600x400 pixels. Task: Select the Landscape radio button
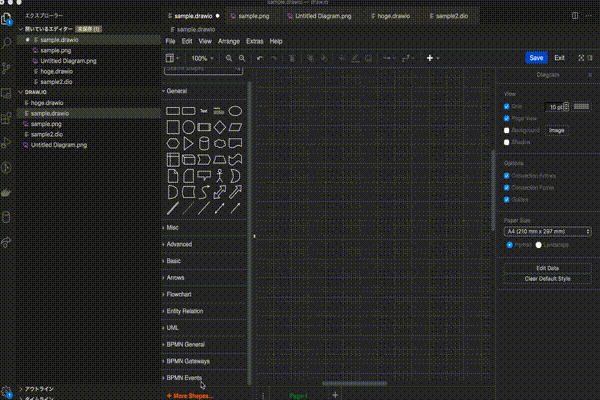(x=538, y=245)
